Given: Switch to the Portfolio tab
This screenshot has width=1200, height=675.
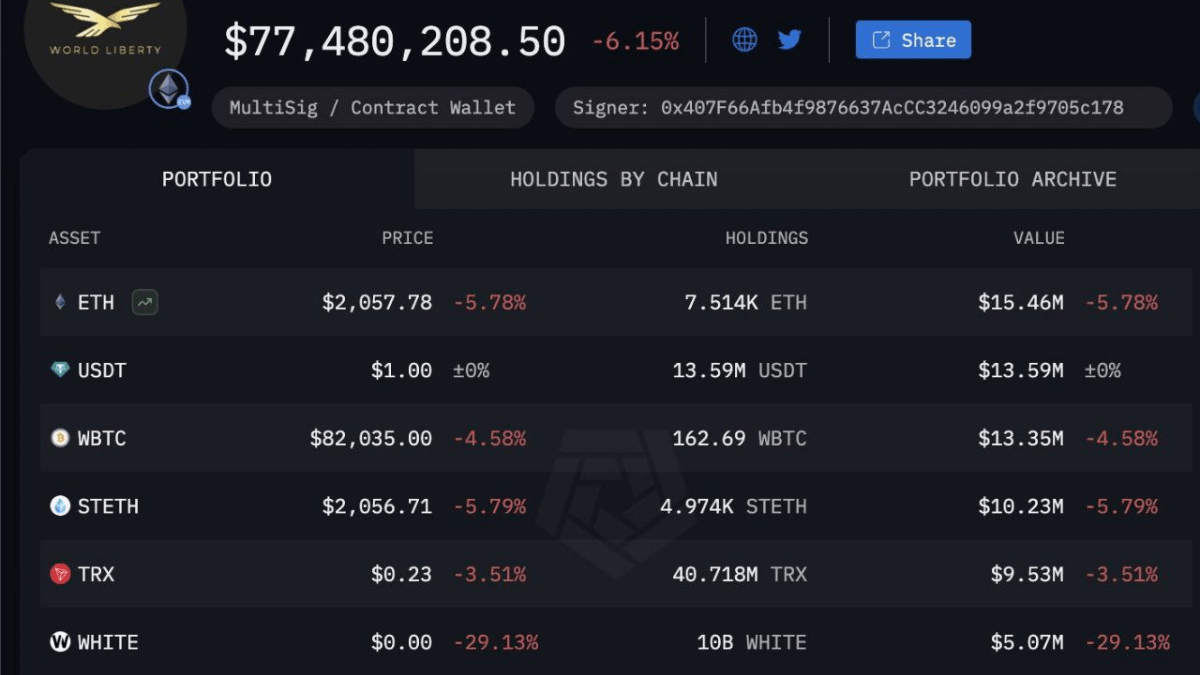Looking at the screenshot, I should tap(217, 180).
